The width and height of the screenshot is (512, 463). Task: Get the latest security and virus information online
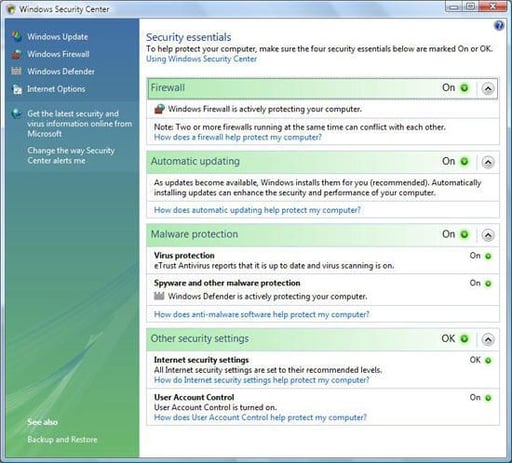pyautogui.click(x=80, y=124)
